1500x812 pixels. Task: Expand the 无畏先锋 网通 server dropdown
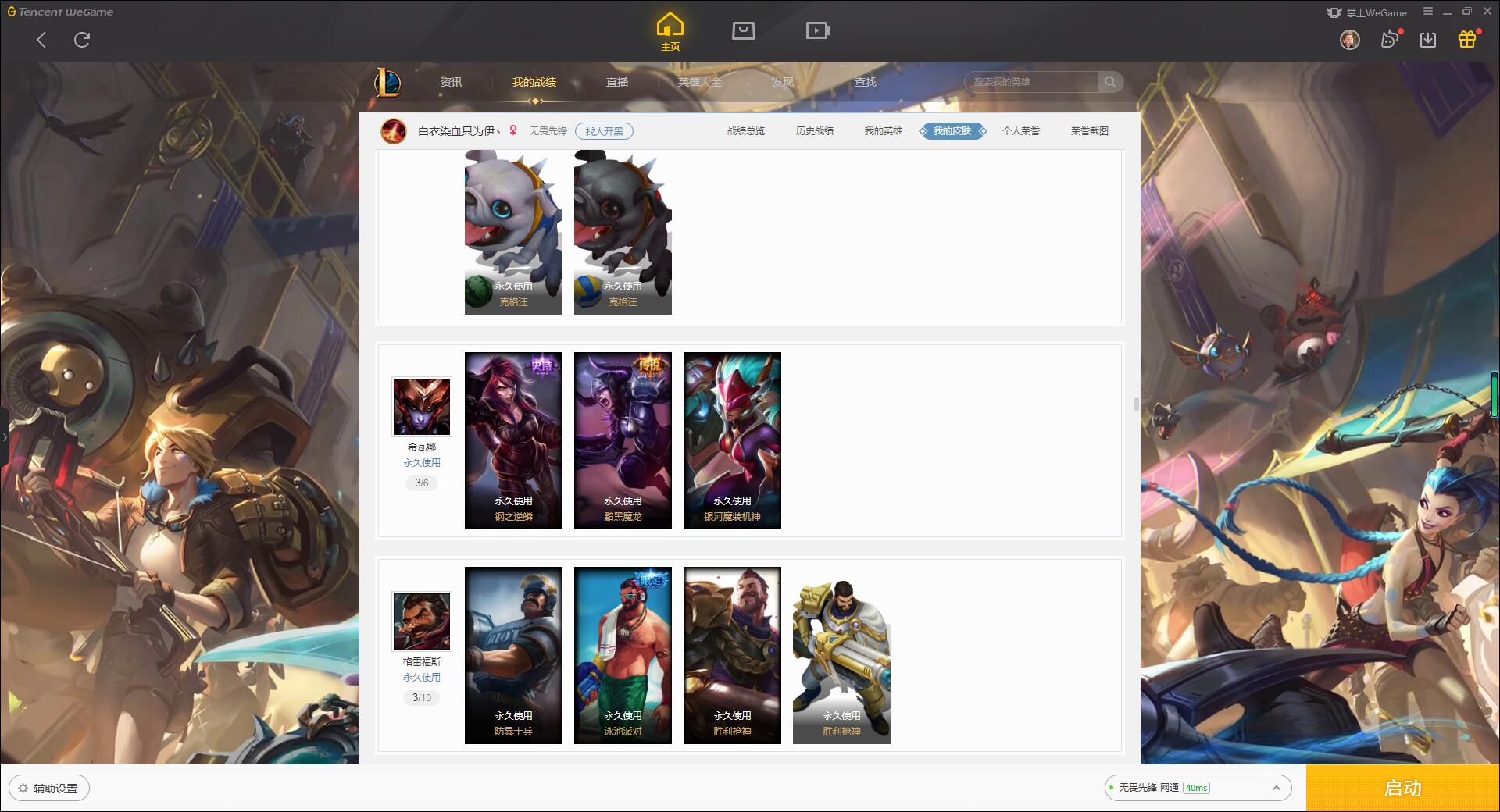click(1198, 788)
